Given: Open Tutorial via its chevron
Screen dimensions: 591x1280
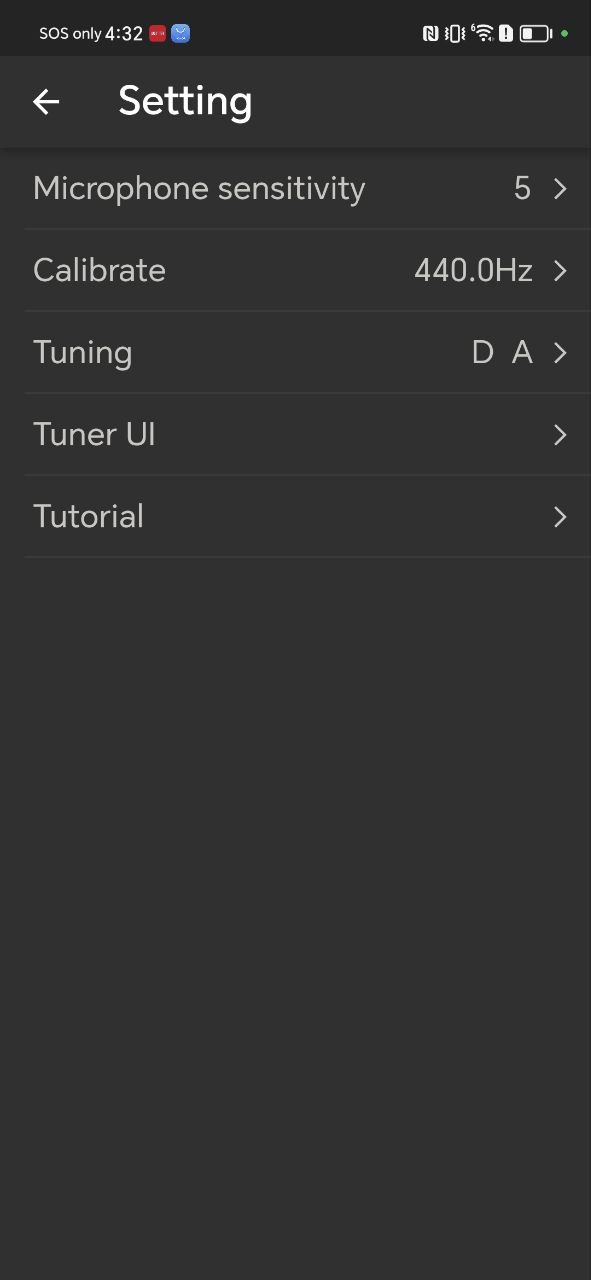Looking at the screenshot, I should (560, 517).
